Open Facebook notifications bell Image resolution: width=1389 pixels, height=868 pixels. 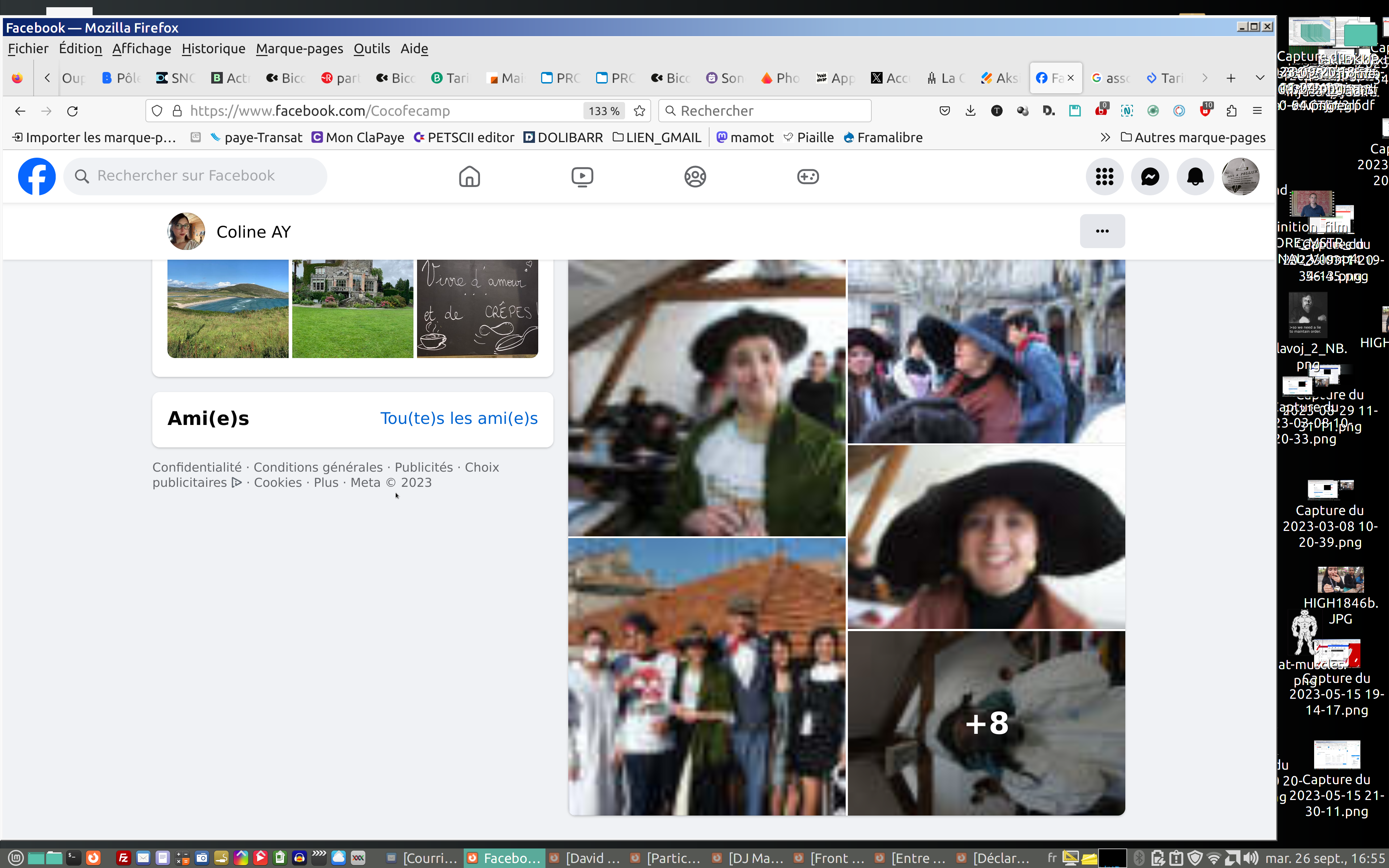1195,176
